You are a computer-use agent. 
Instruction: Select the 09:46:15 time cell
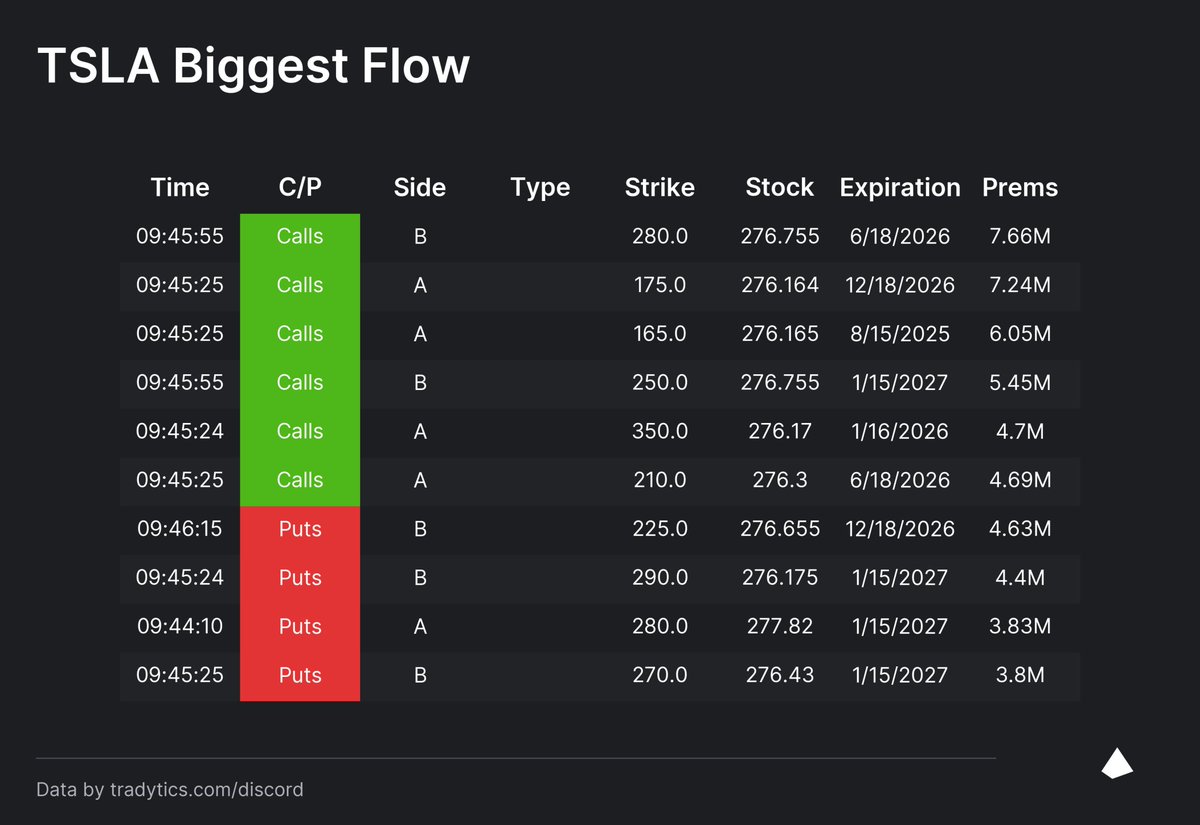180,529
